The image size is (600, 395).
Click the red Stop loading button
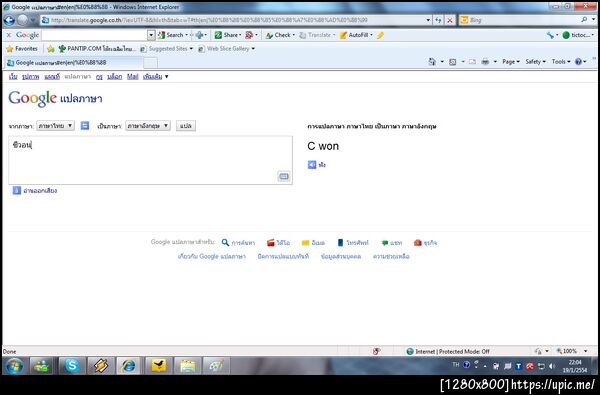tap(450, 20)
